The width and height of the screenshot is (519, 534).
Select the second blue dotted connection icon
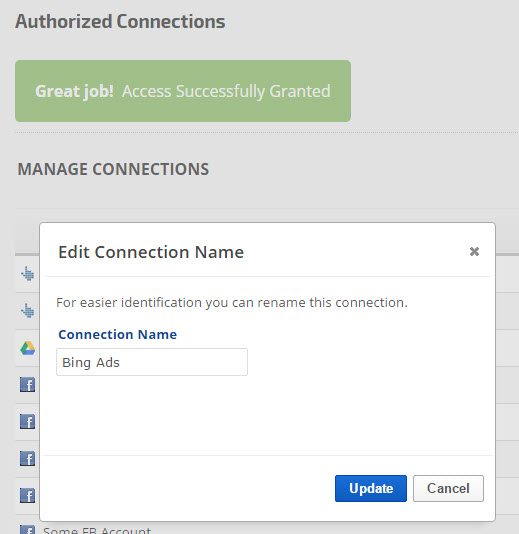pyautogui.click(x=28, y=310)
